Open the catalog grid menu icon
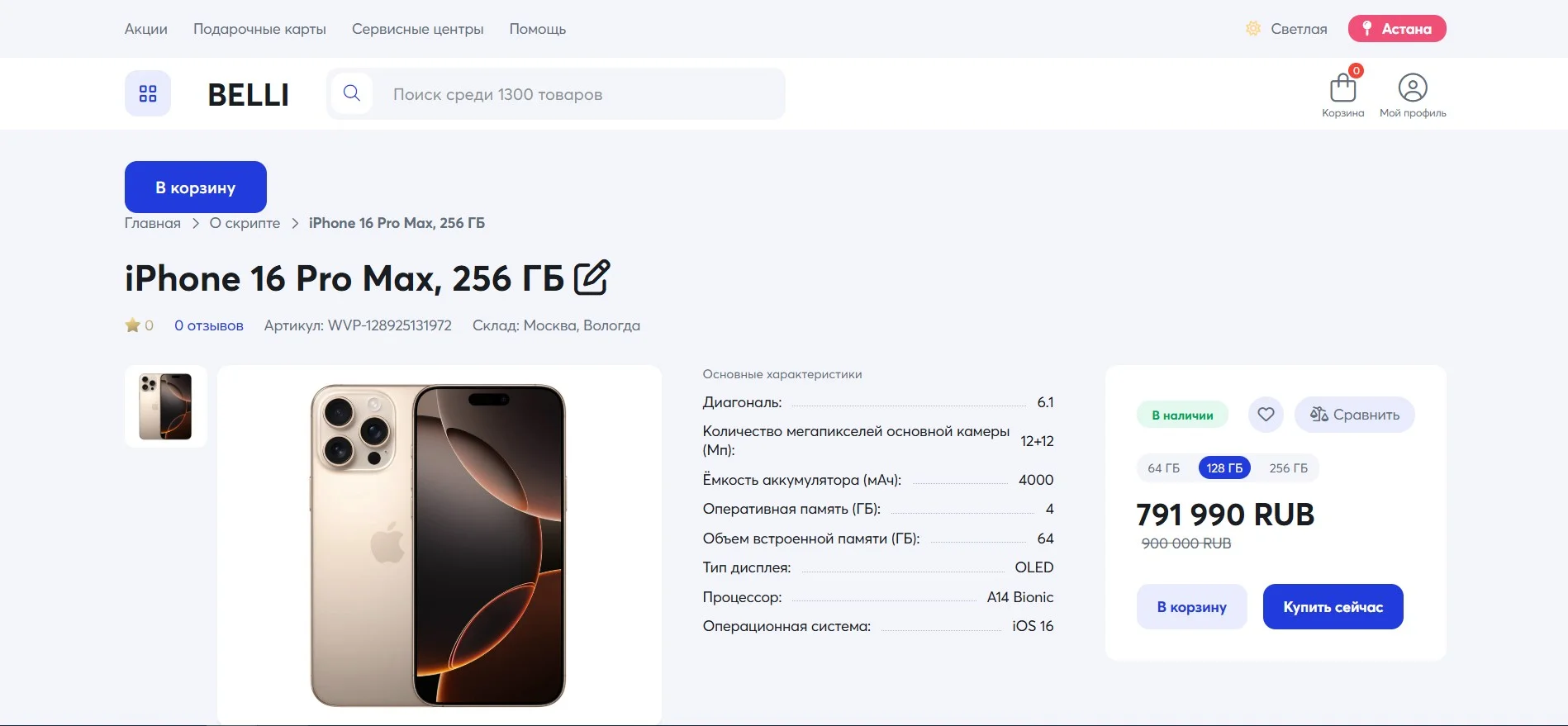The image size is (1568, 726). (148, 93)
